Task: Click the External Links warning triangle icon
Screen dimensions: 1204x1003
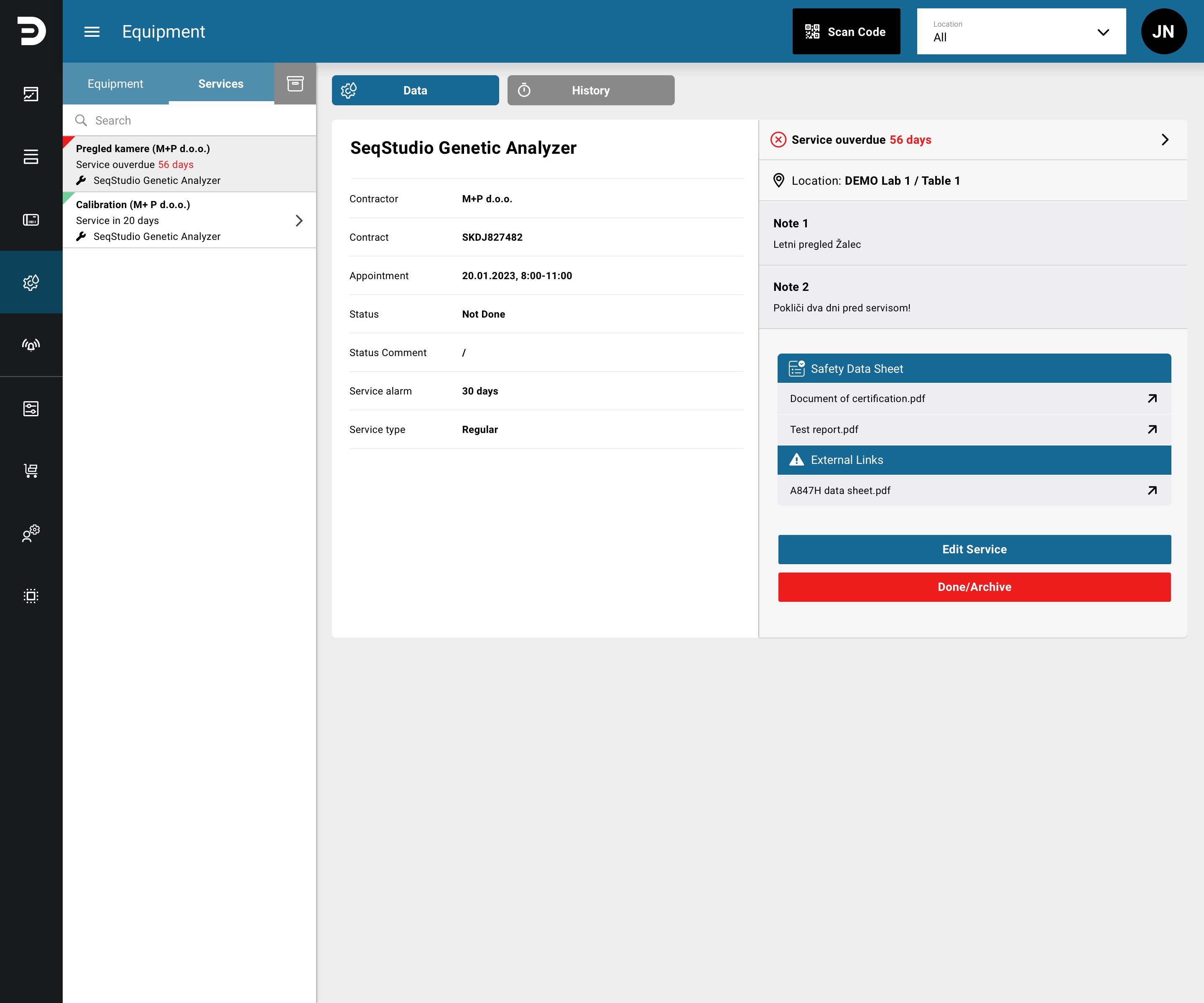Action: pyautogui.click(x=796, y=460)
